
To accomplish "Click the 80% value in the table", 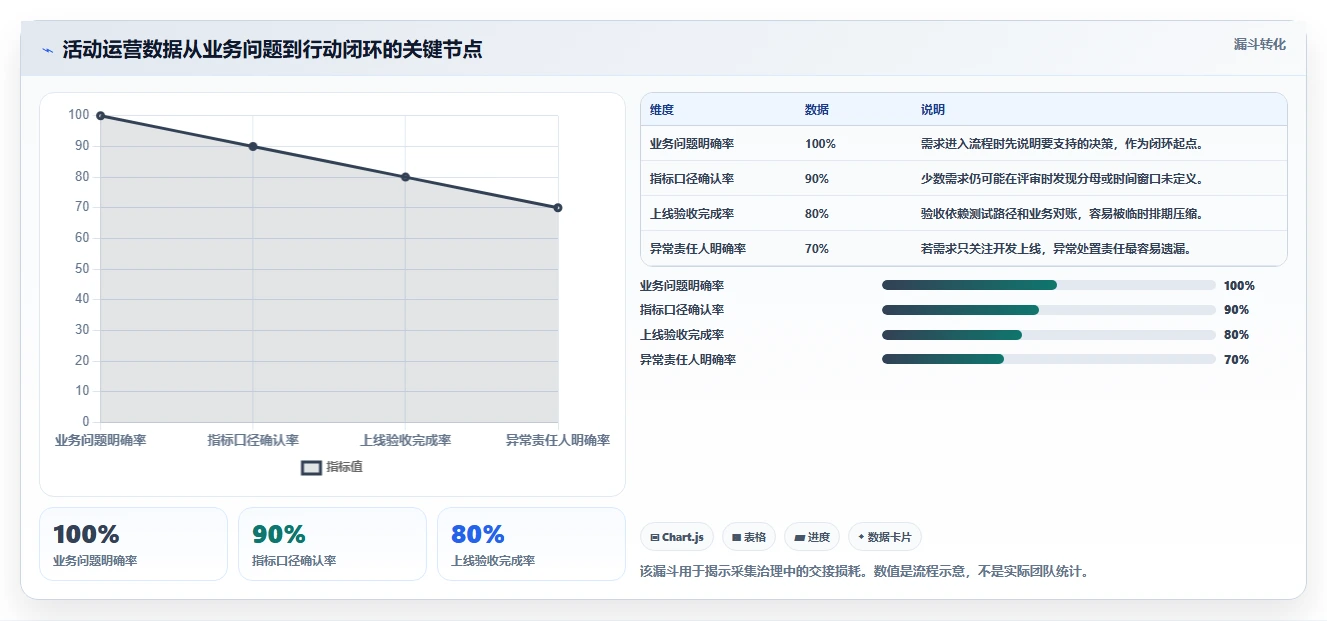I will pos(817,214).
